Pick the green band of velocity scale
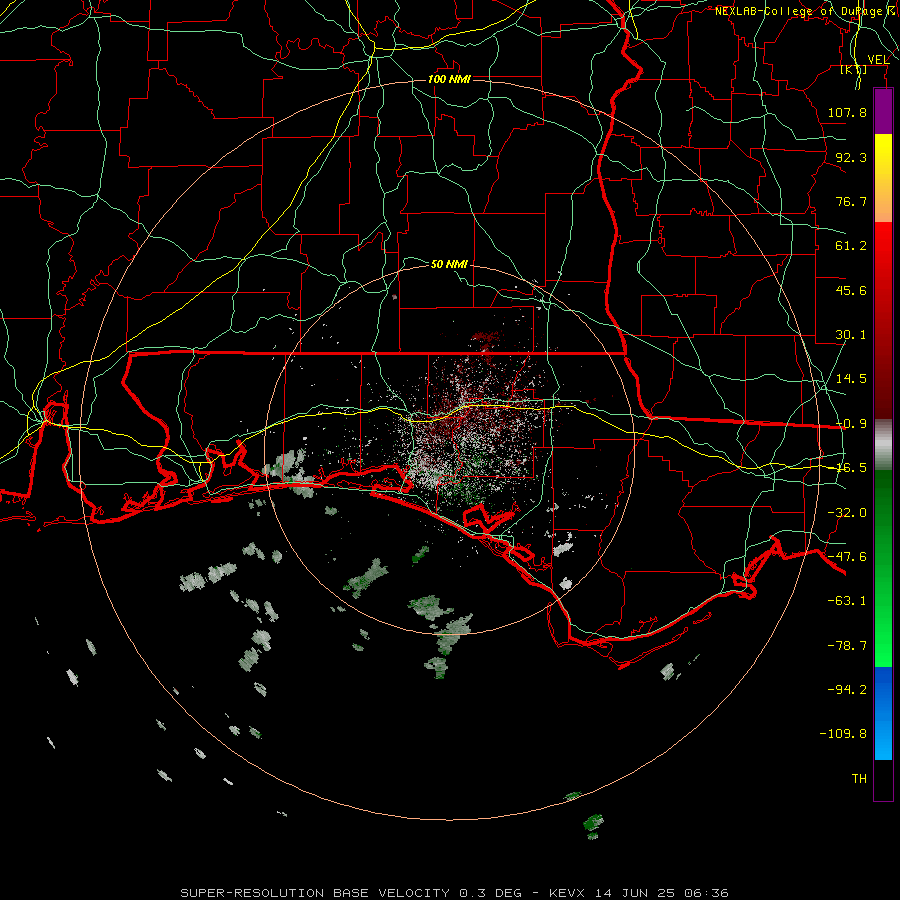900x900 pixels. pyautogui.click(x=883, y=568)
